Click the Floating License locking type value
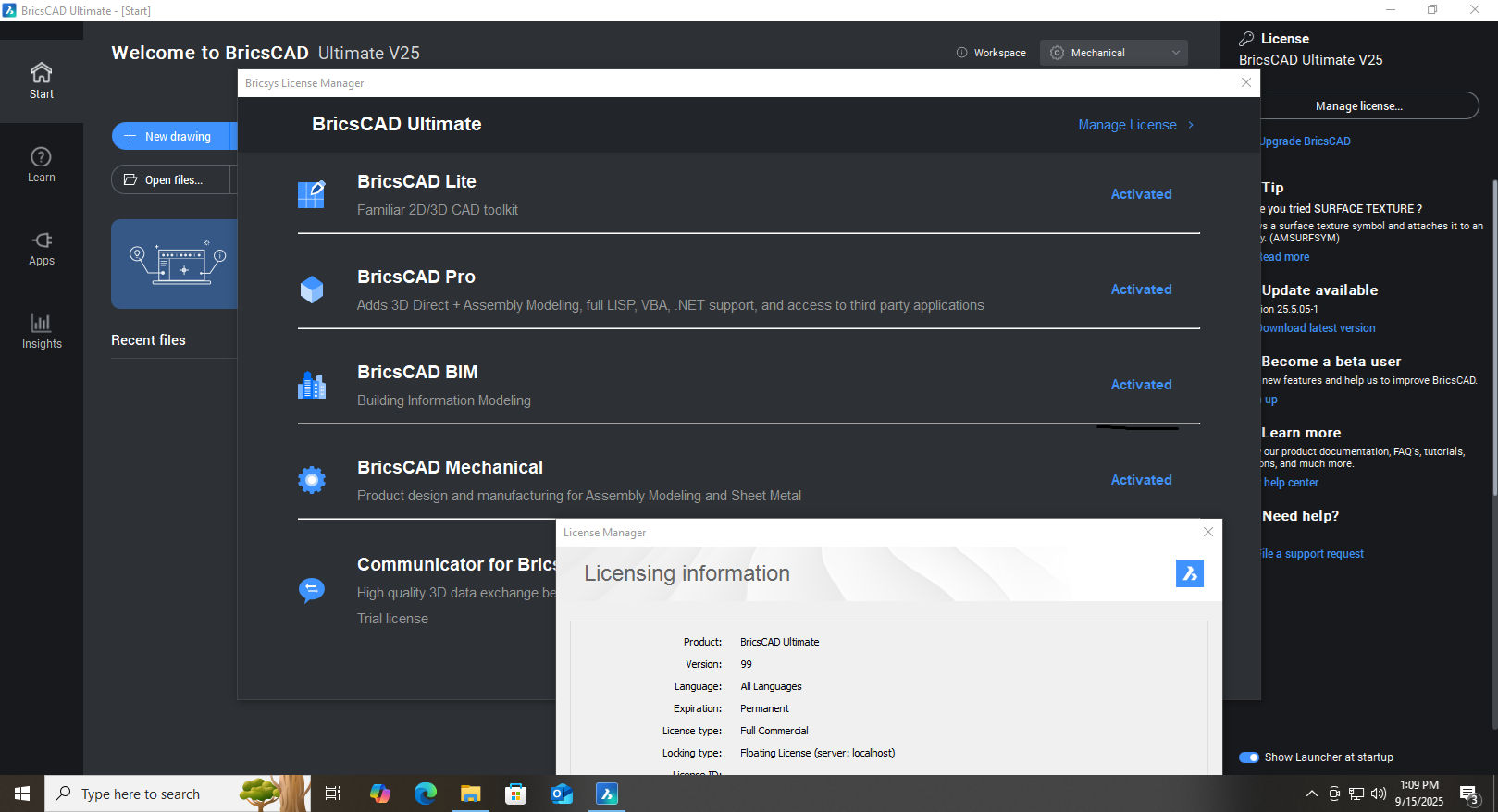Viewport: 1498px width, 812px height. point(817,753)
